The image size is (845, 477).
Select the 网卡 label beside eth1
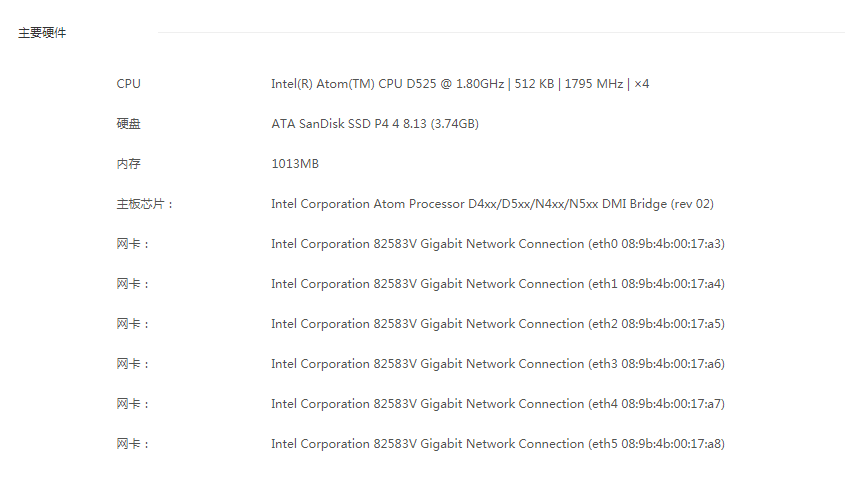tap(133, 284)
